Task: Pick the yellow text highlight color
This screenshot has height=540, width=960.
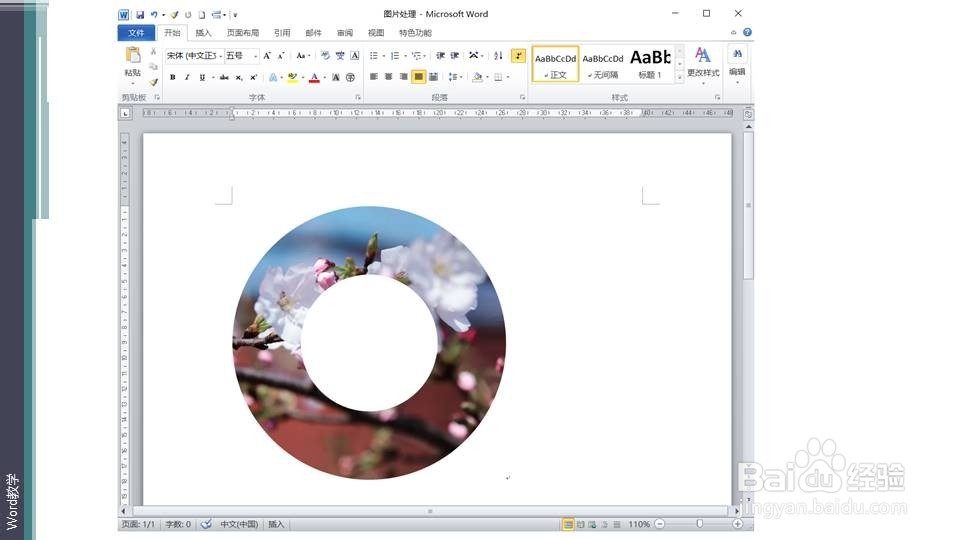Action: pos(292,77)
